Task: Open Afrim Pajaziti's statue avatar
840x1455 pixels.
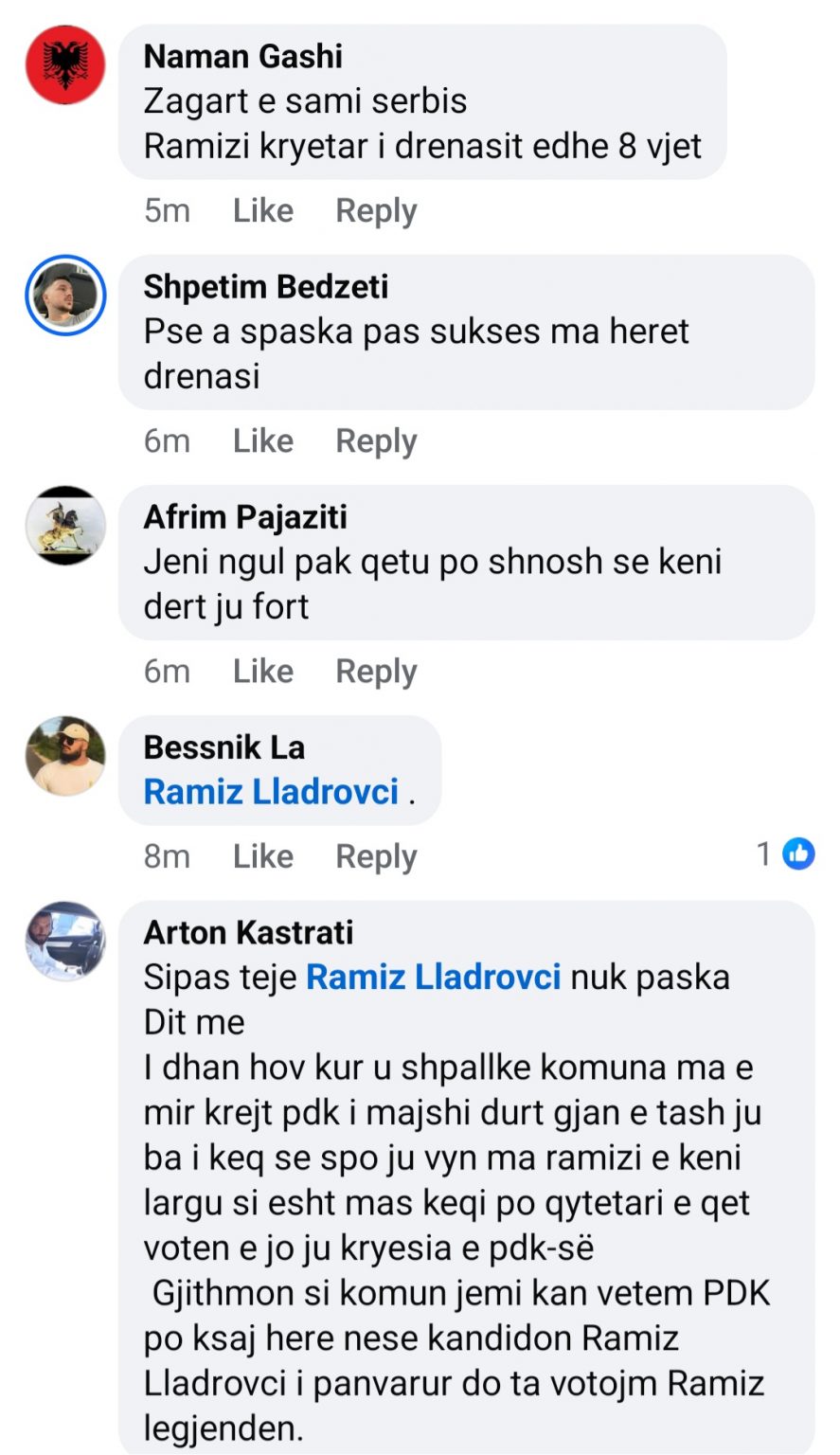Action: (x=65, y=525)
